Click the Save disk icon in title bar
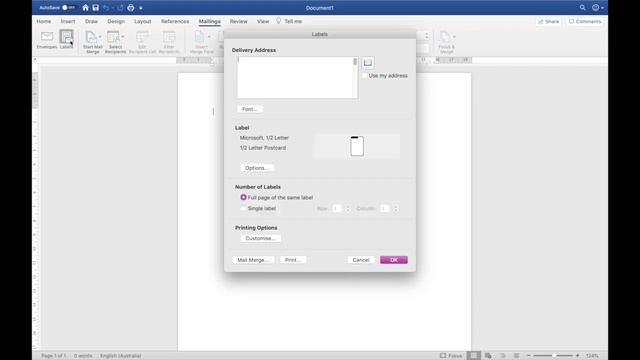This screenshot has height=360, width=640. coord(96,8)
